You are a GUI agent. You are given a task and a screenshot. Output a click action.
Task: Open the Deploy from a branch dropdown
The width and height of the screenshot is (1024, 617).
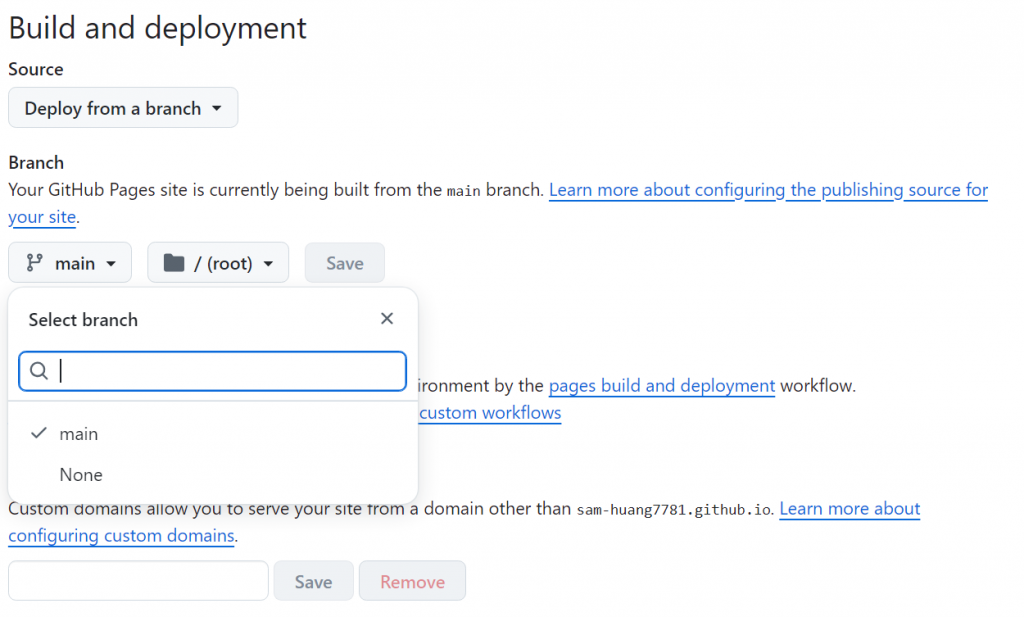123,108
